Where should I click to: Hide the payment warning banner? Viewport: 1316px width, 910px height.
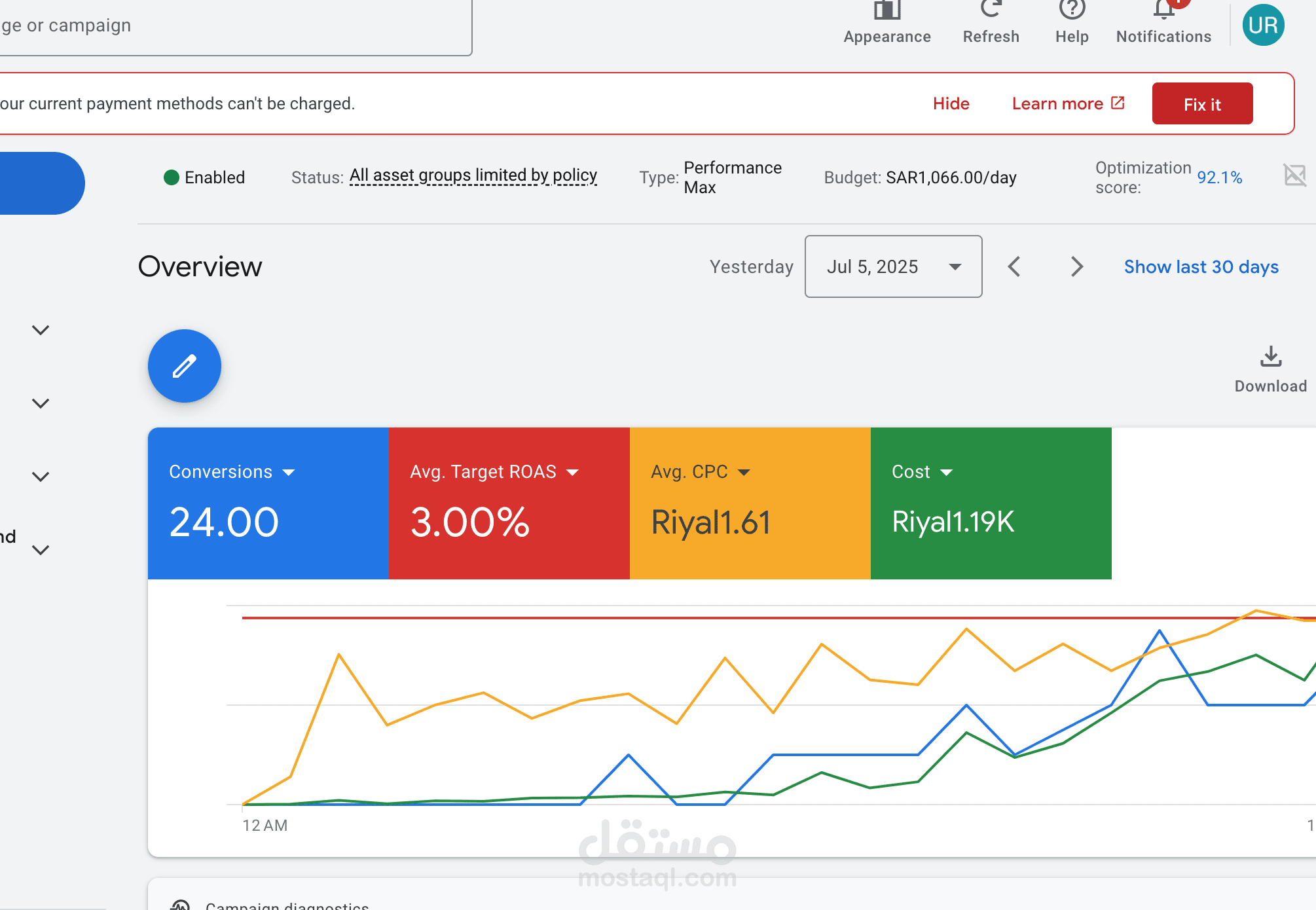click(951, 104)
